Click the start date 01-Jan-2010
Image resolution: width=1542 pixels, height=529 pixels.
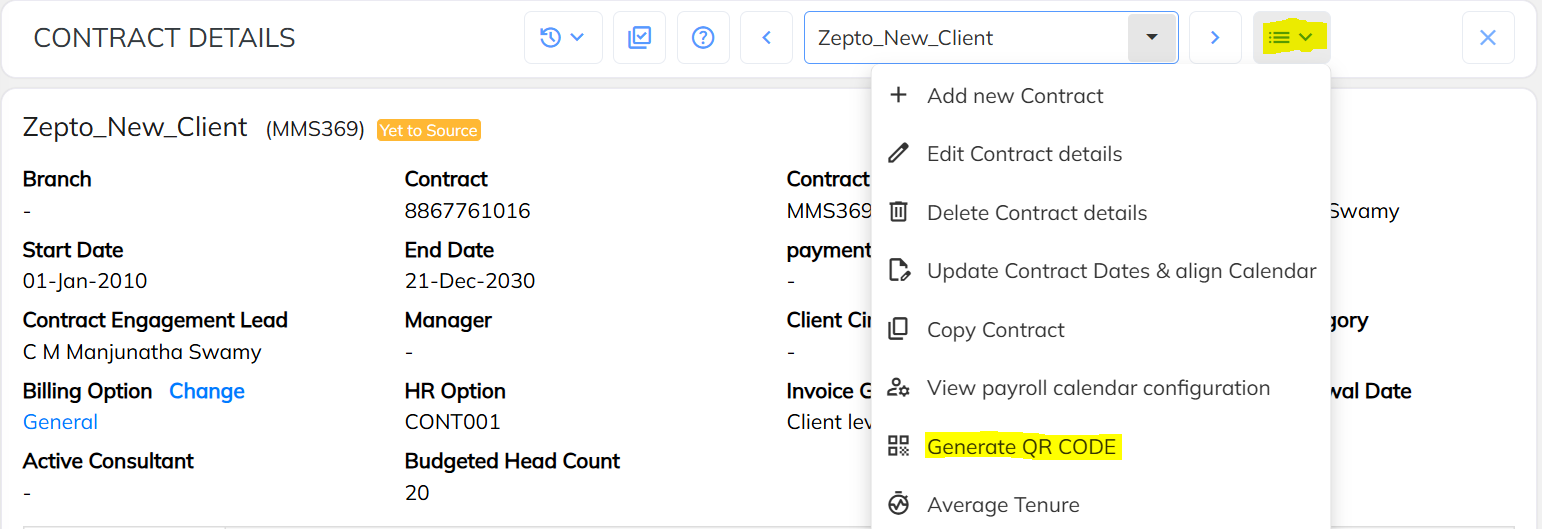(85, 281)
